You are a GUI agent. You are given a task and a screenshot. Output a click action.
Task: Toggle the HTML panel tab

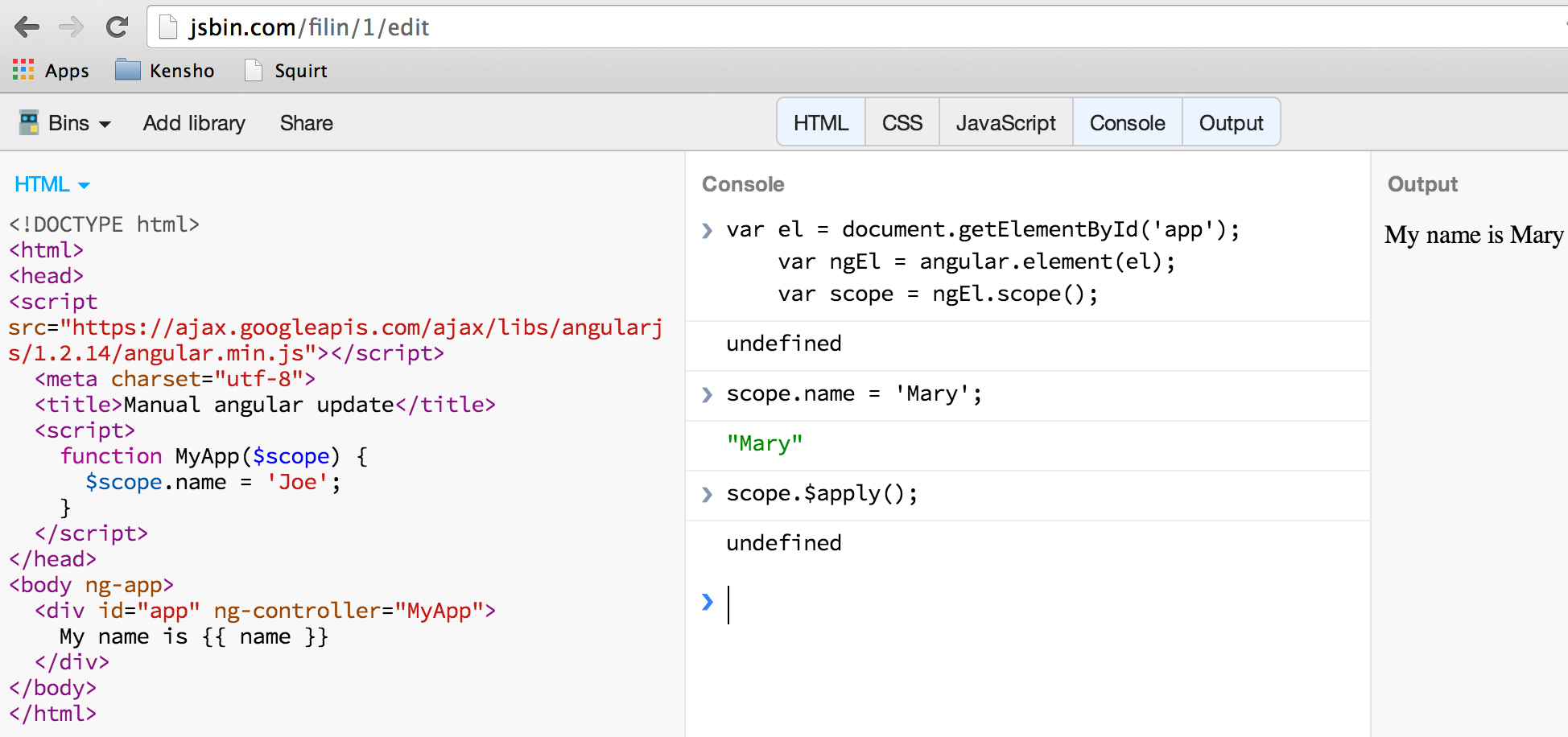pos(821,122)
